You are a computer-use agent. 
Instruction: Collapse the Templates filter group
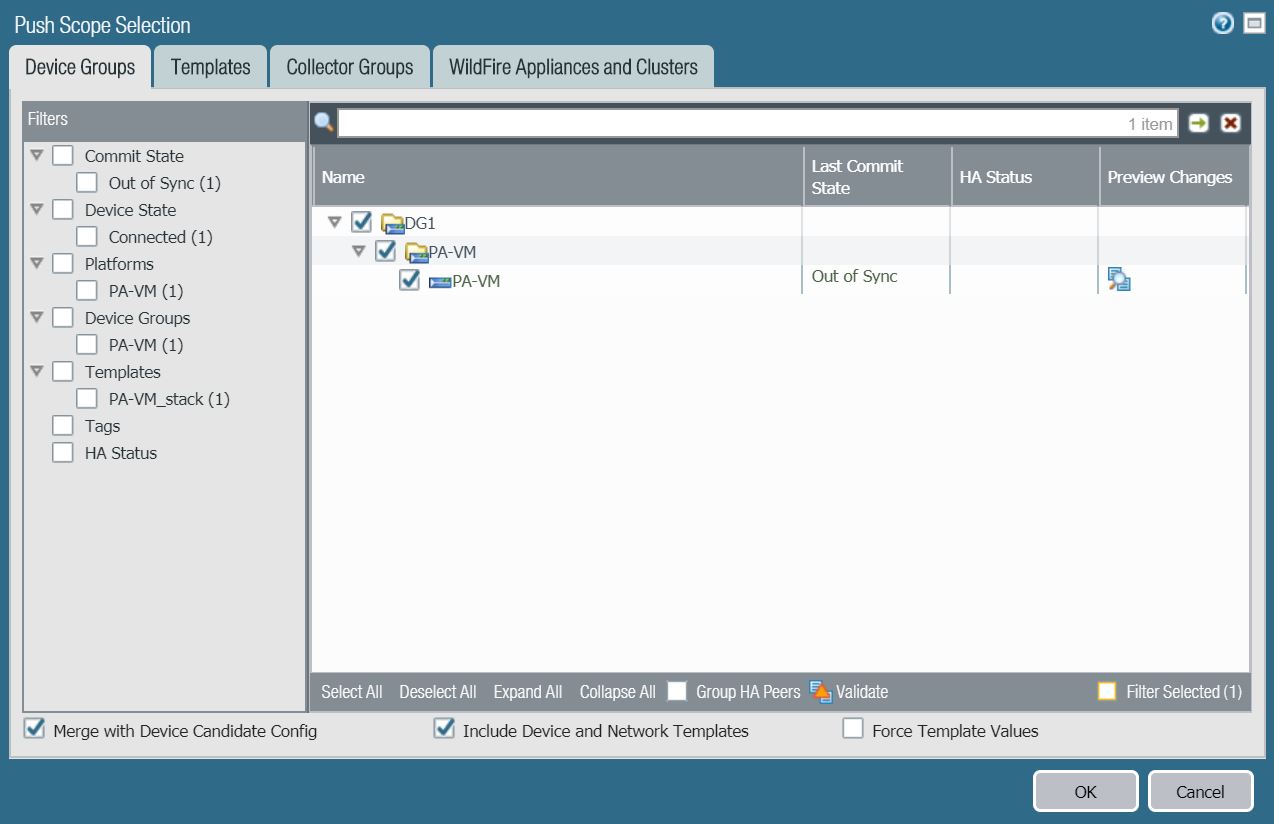click(x=37, y=372)
